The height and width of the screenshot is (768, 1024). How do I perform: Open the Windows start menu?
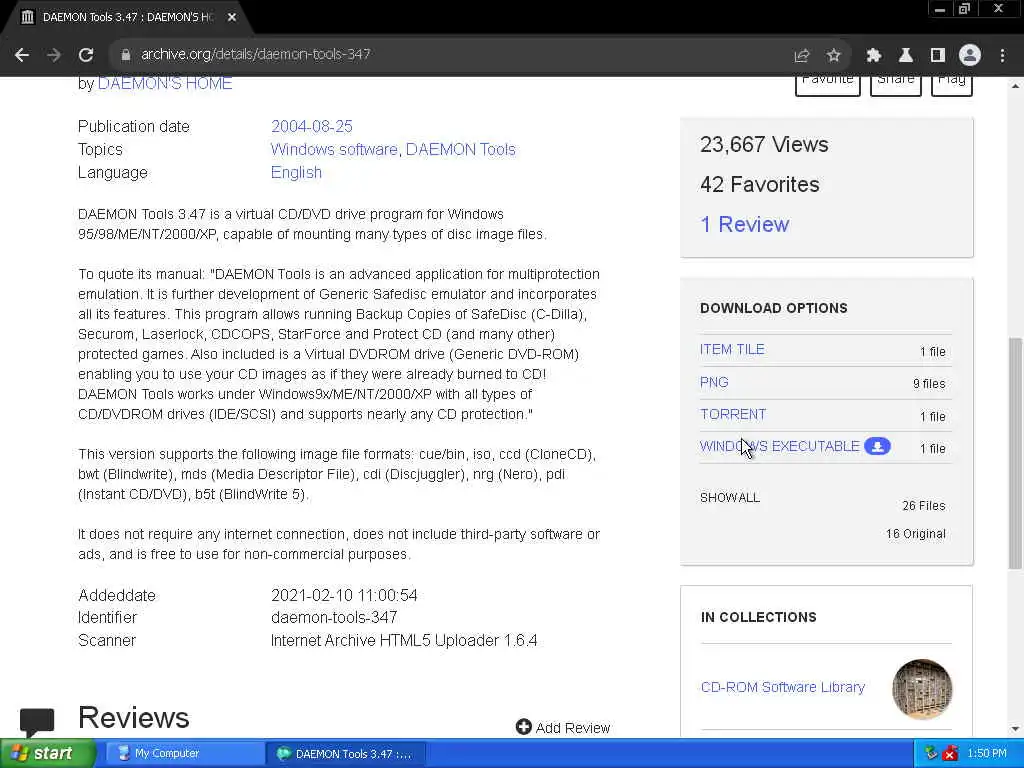(46, 754)
